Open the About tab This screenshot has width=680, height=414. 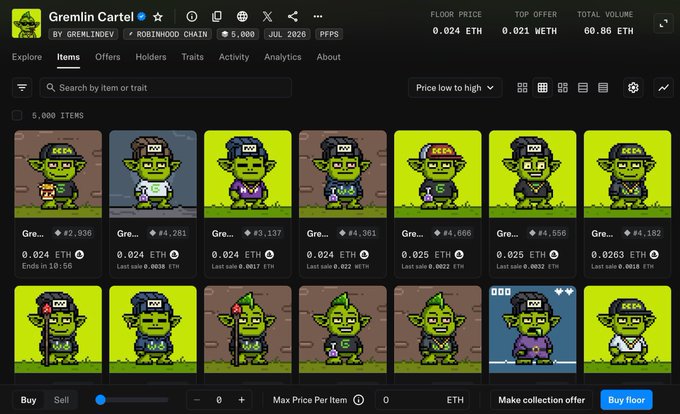328,57
